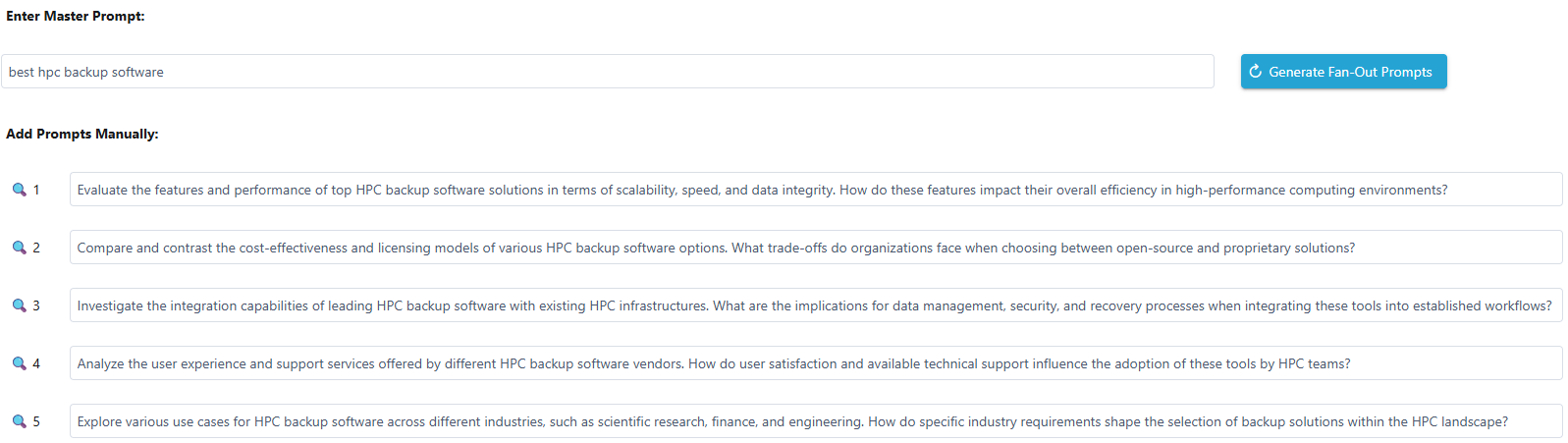Click the number 2 next to the second prompt
The image size is (1568, 443).
click(36, 248)
